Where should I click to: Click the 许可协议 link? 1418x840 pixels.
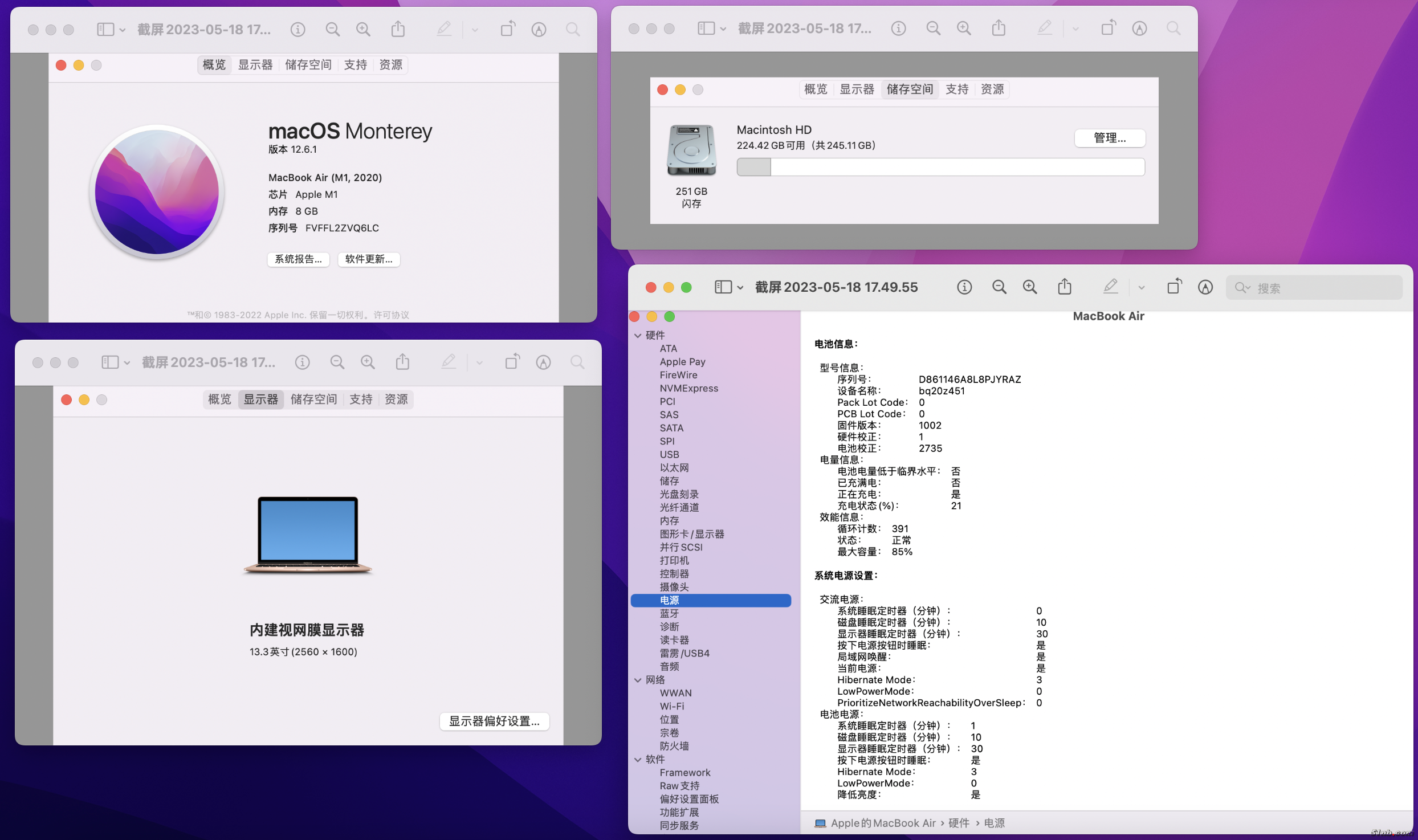coord(391,315)
